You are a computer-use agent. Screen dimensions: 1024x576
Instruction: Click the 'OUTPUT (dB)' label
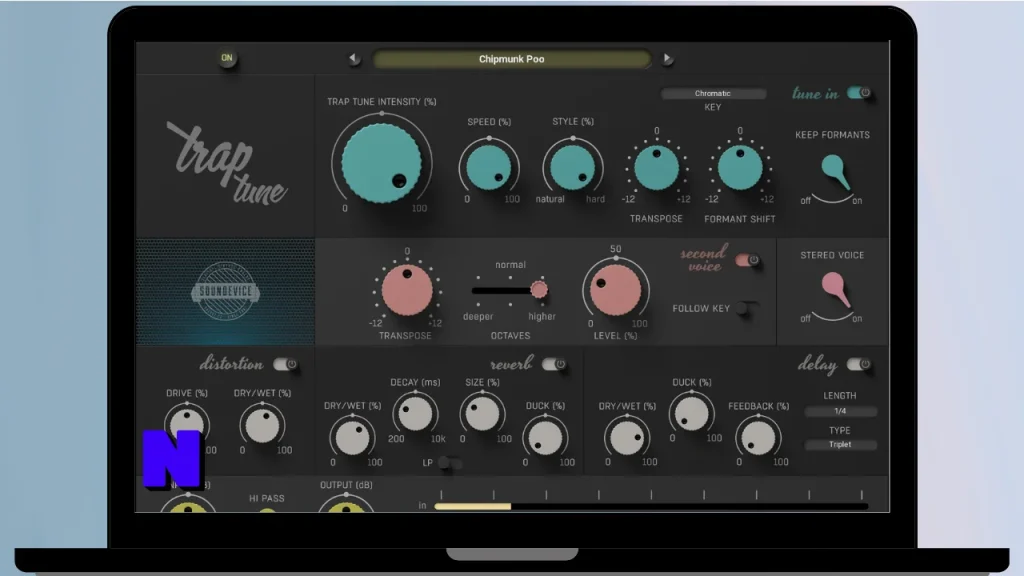346,485
